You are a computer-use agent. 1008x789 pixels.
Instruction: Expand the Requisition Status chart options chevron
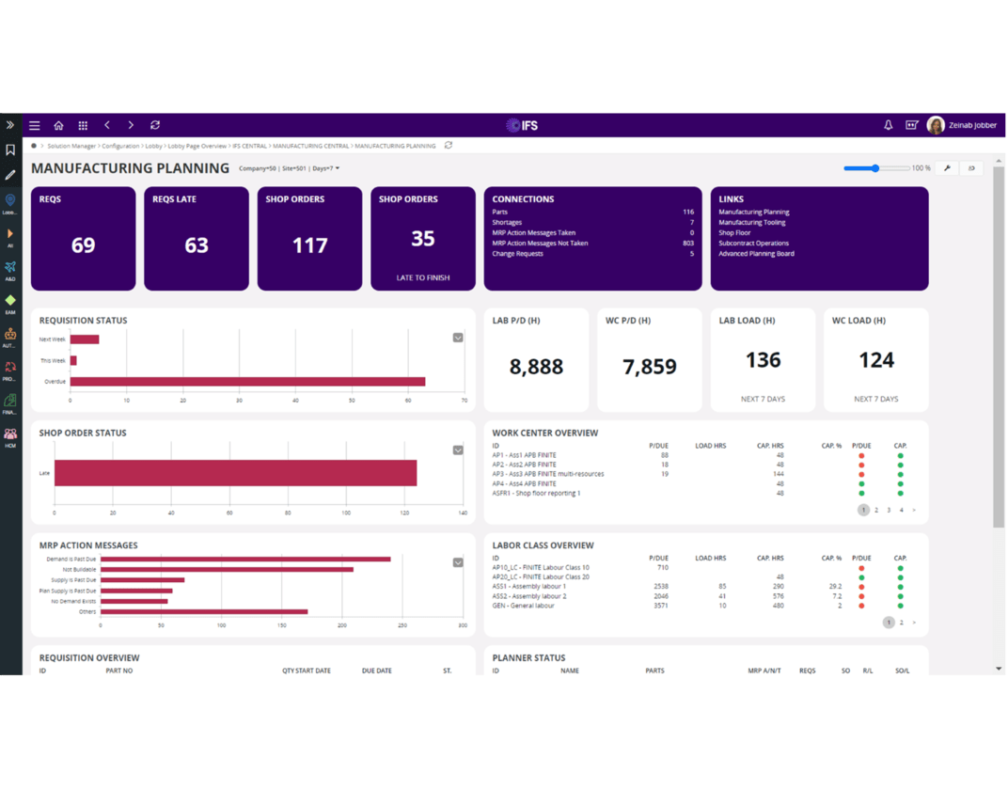[459, 337]
